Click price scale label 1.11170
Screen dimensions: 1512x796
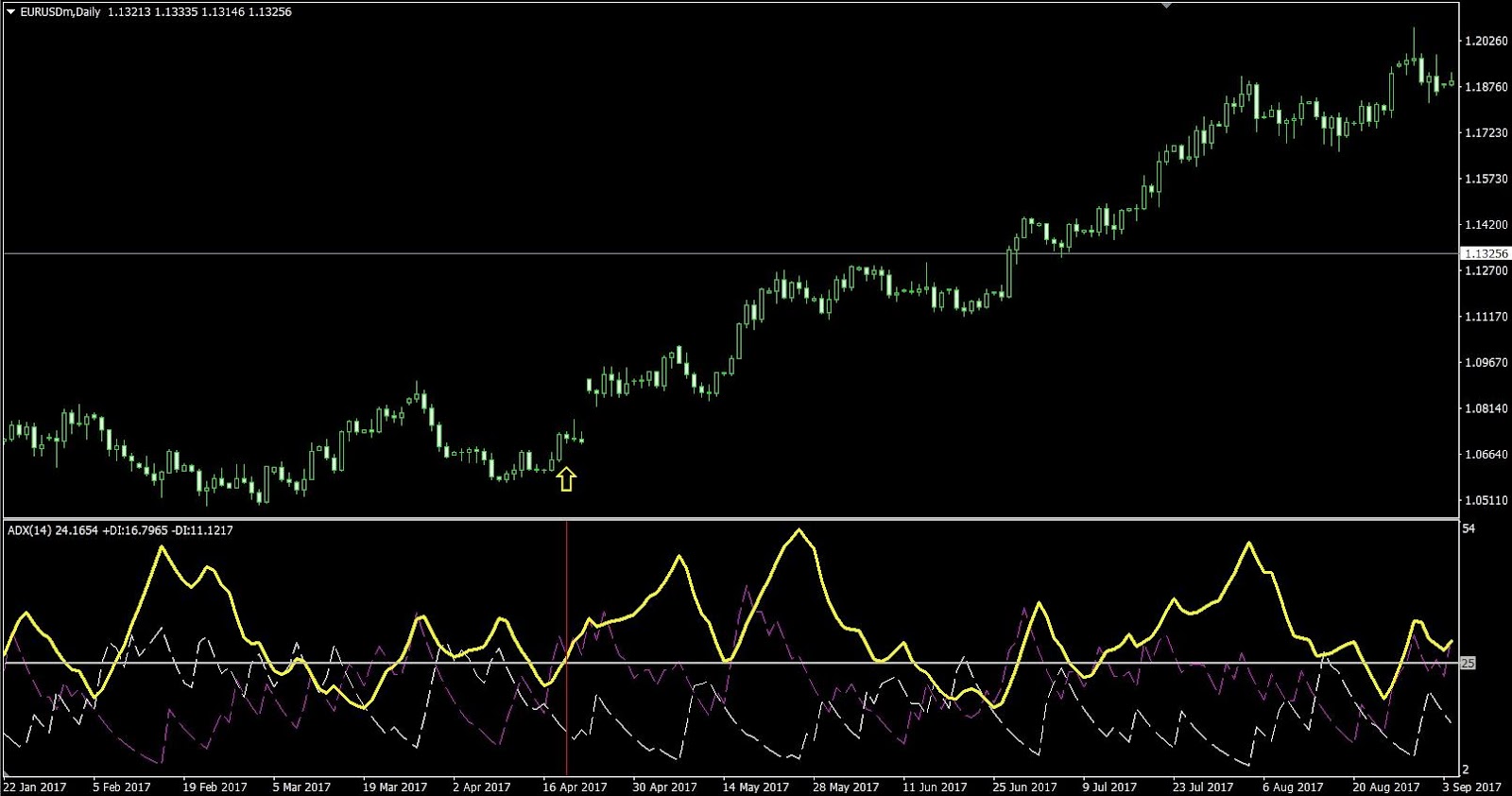click(x=1486, y=317)
